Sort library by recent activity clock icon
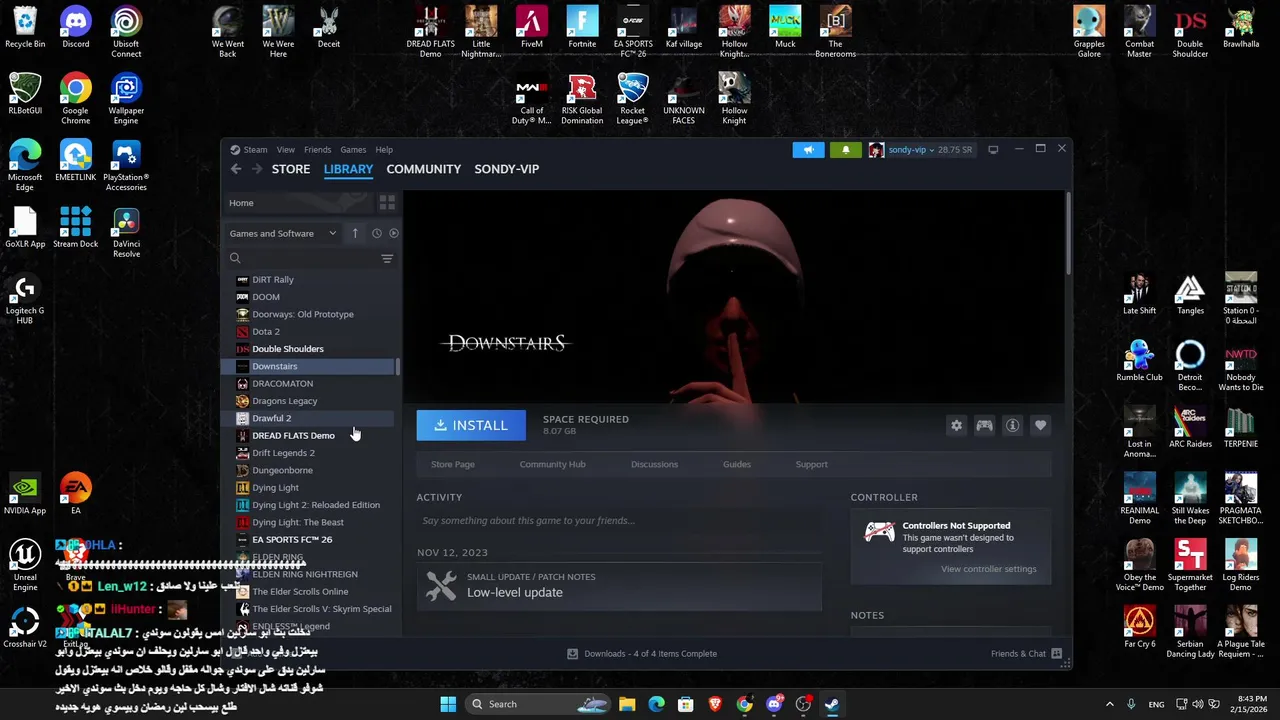Viewport: 1280px width, 720px height. (376, 233)
